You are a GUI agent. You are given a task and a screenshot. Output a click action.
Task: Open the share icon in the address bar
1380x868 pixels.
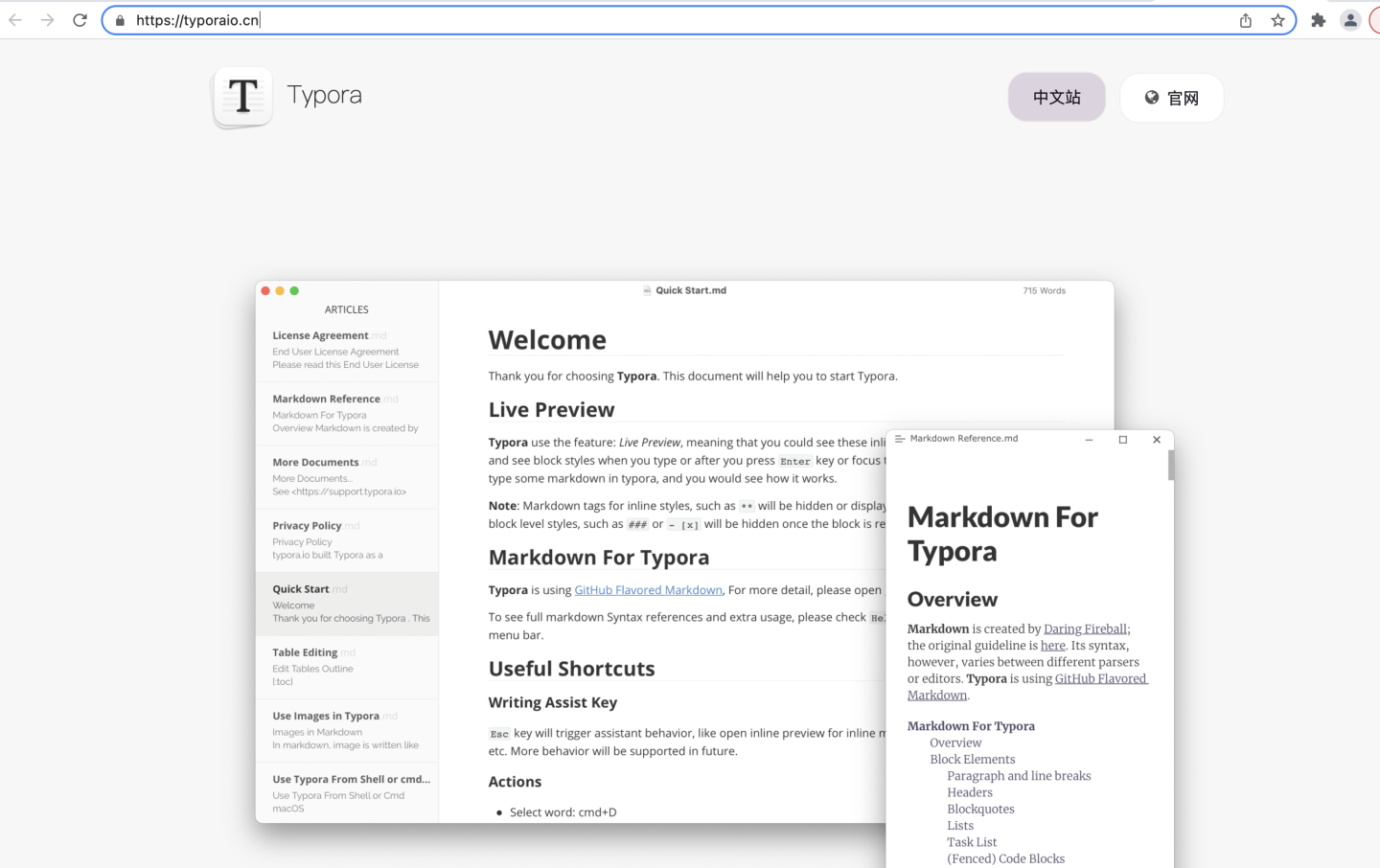(x=1246, y=20)
